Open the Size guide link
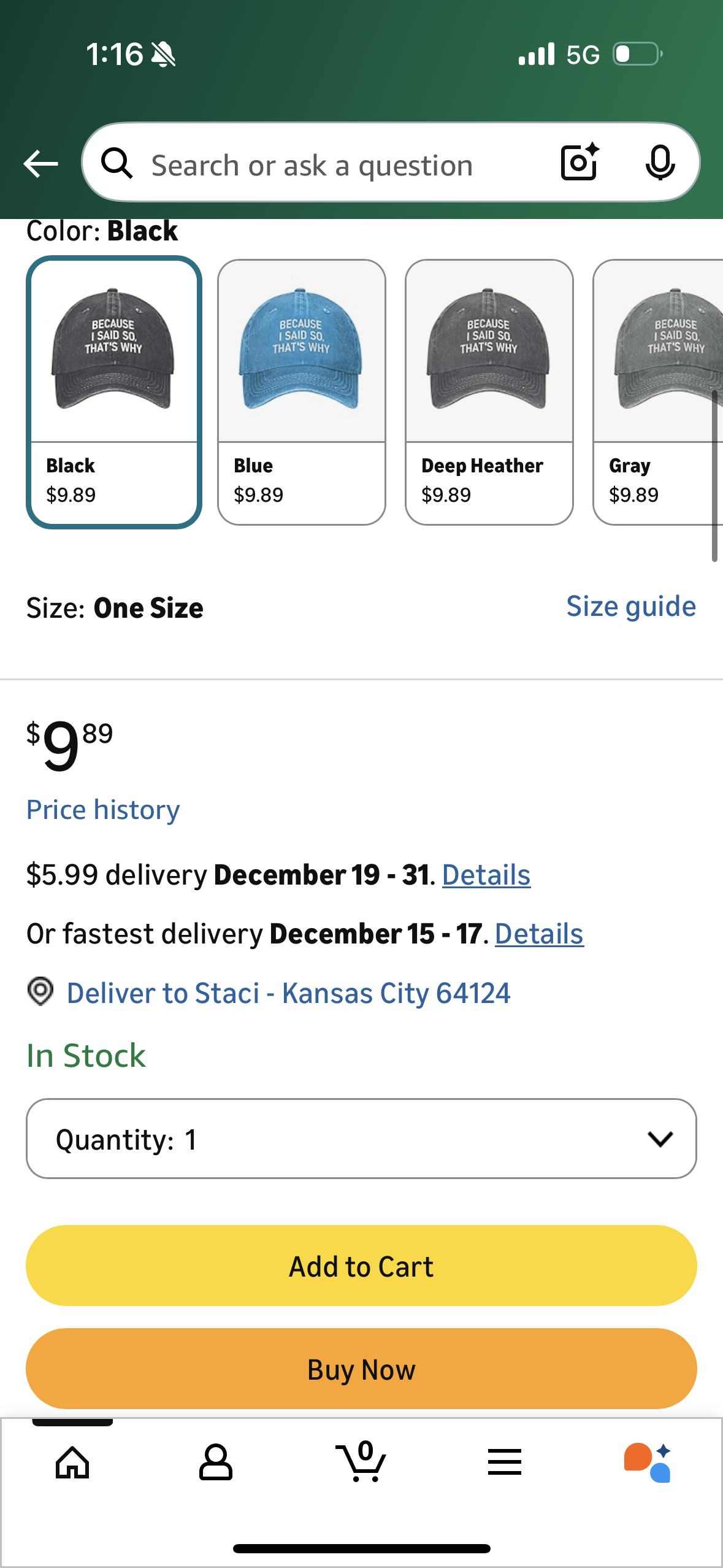 click(x=631, y=607)
